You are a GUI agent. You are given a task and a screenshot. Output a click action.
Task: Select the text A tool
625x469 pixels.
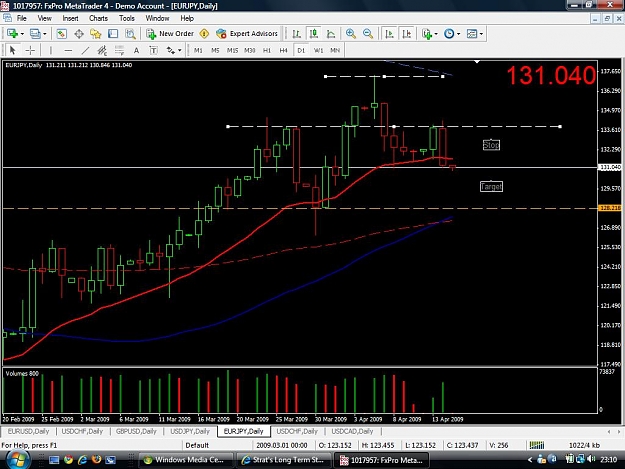click(136, 50)
